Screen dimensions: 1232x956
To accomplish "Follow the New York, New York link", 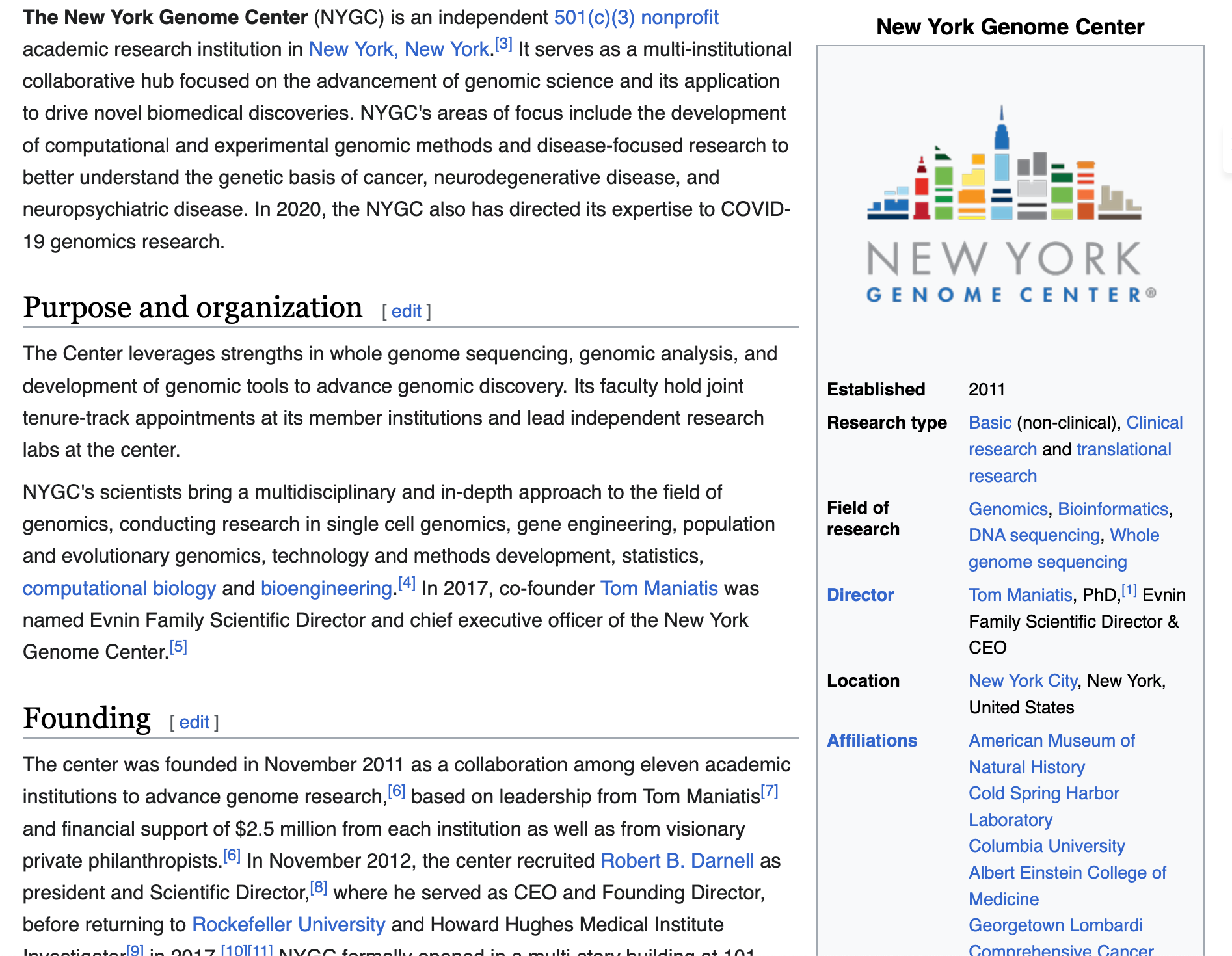I will pyautogui.click(x=399, y=49).
